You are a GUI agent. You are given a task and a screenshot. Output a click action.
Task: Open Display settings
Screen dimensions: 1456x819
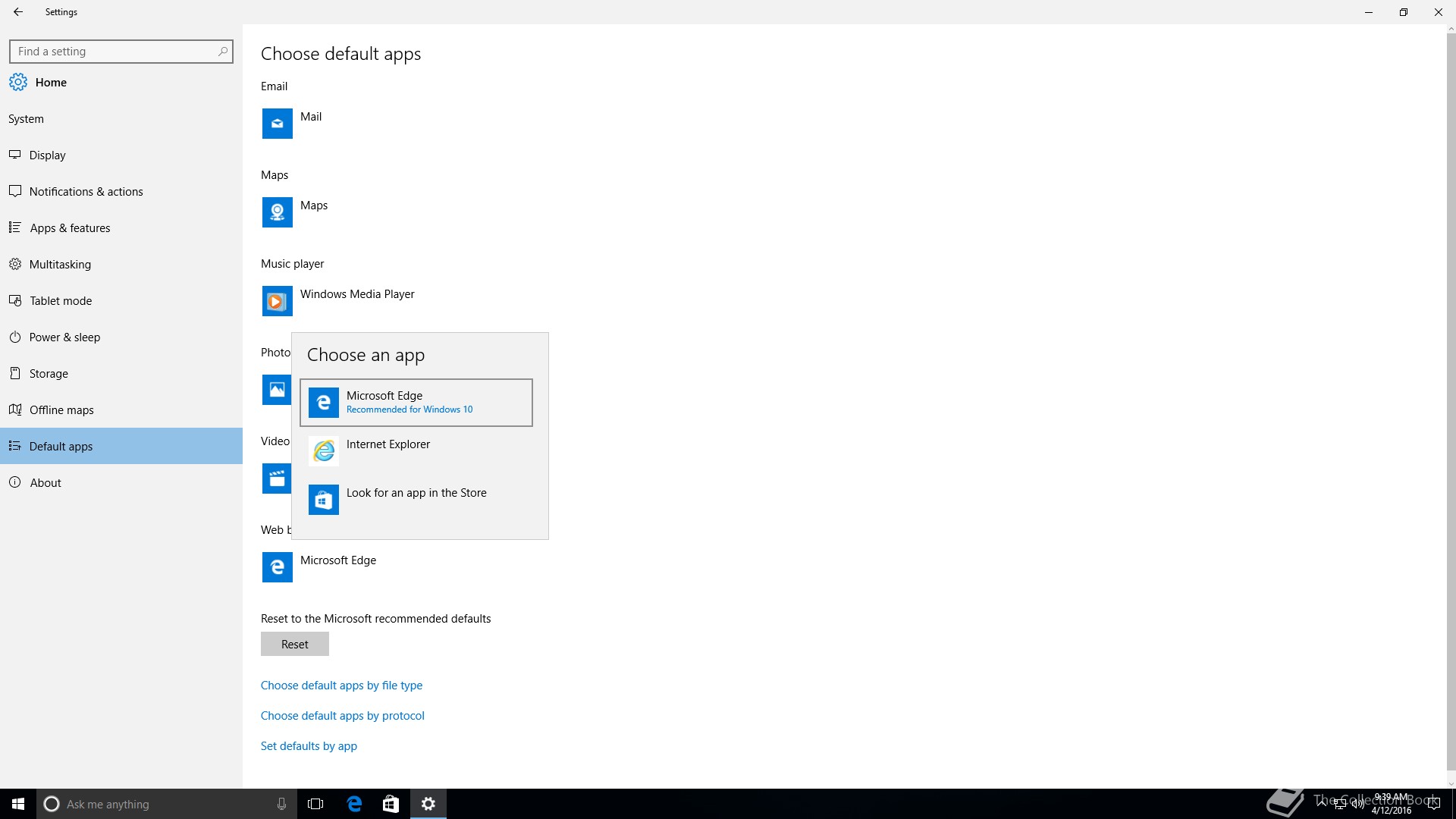point(121,155)
